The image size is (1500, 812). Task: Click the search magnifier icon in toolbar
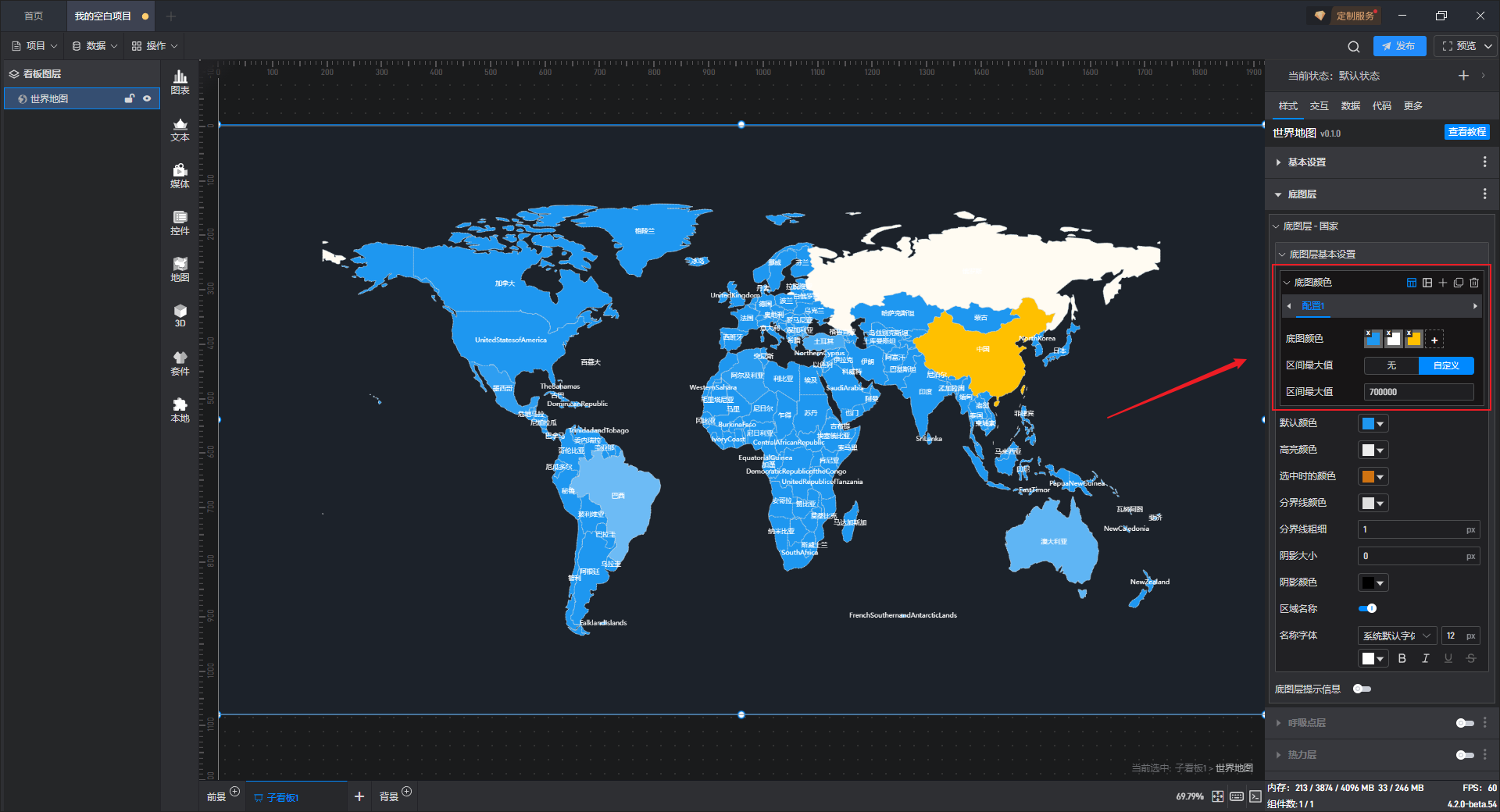(1354, 46)
